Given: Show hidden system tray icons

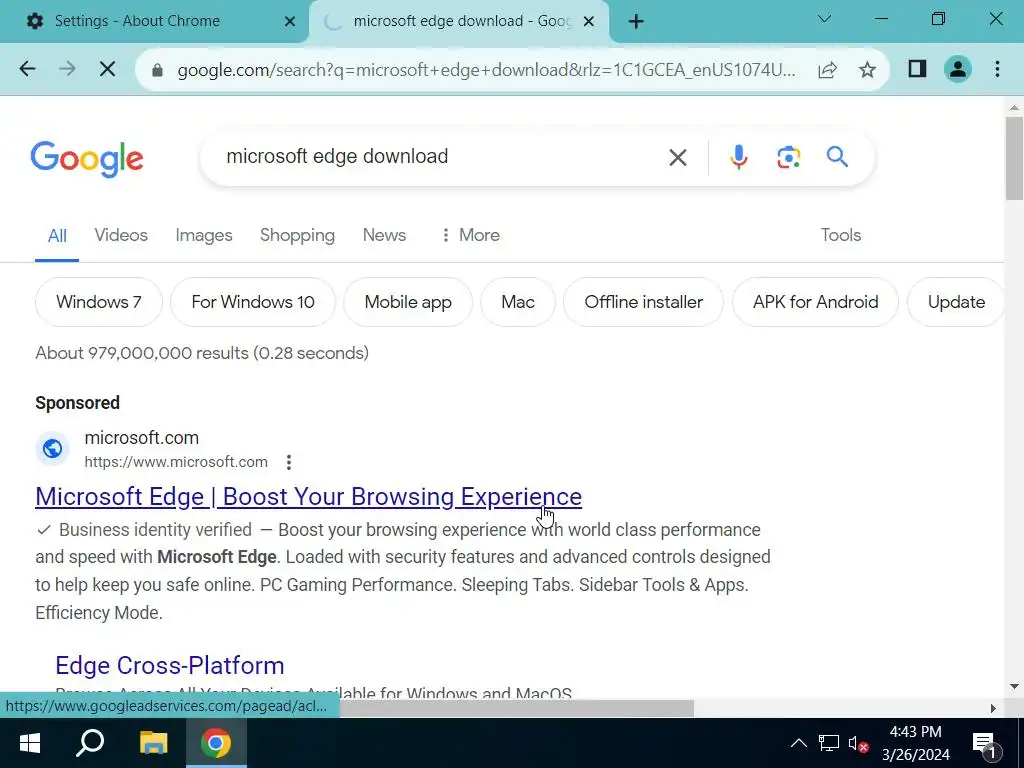Looking at the screenshot, I should (x=798, y=743).
